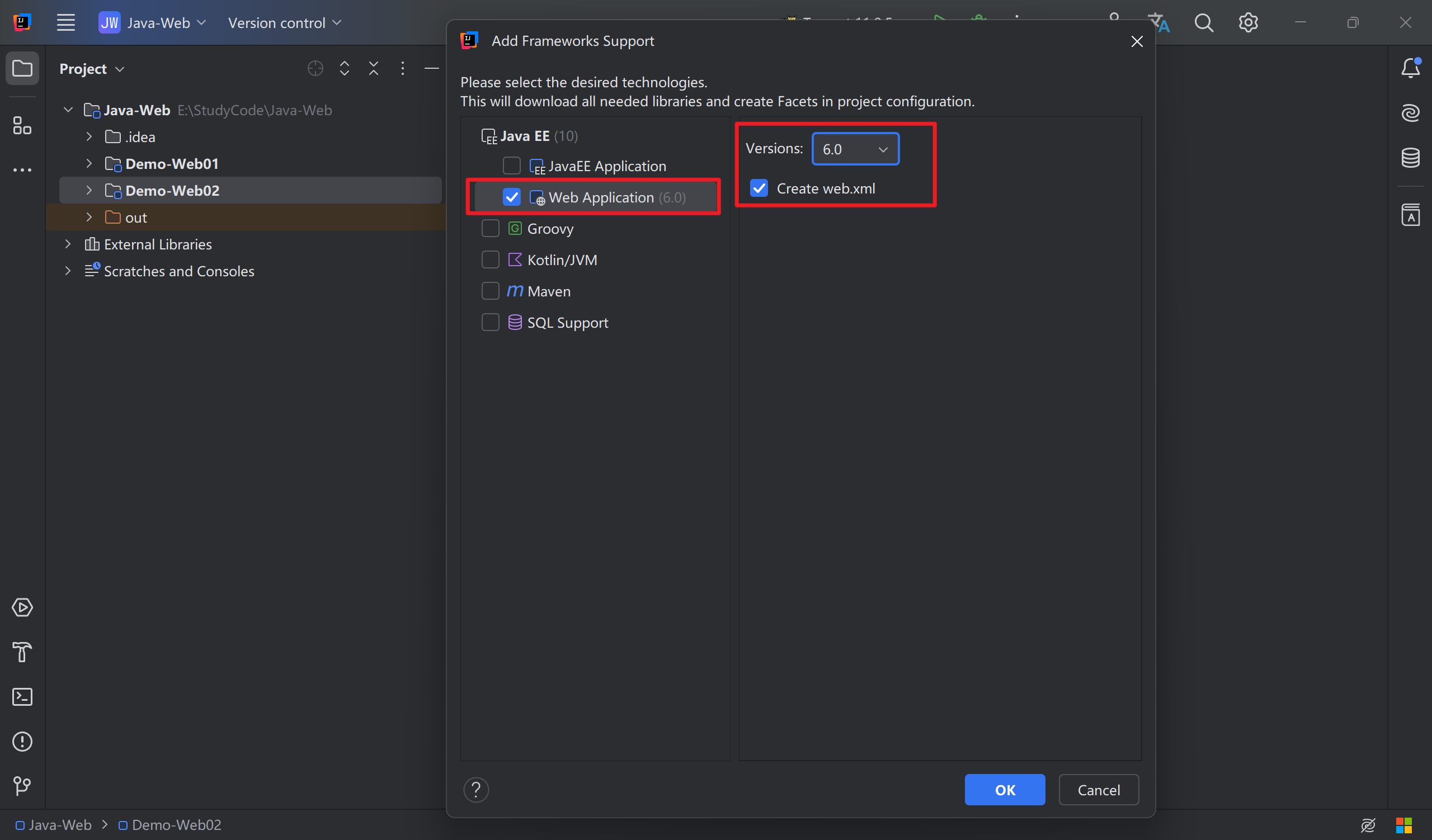
Task: Click the colorful squares status bar icon
Action: tap(1403, 825)
